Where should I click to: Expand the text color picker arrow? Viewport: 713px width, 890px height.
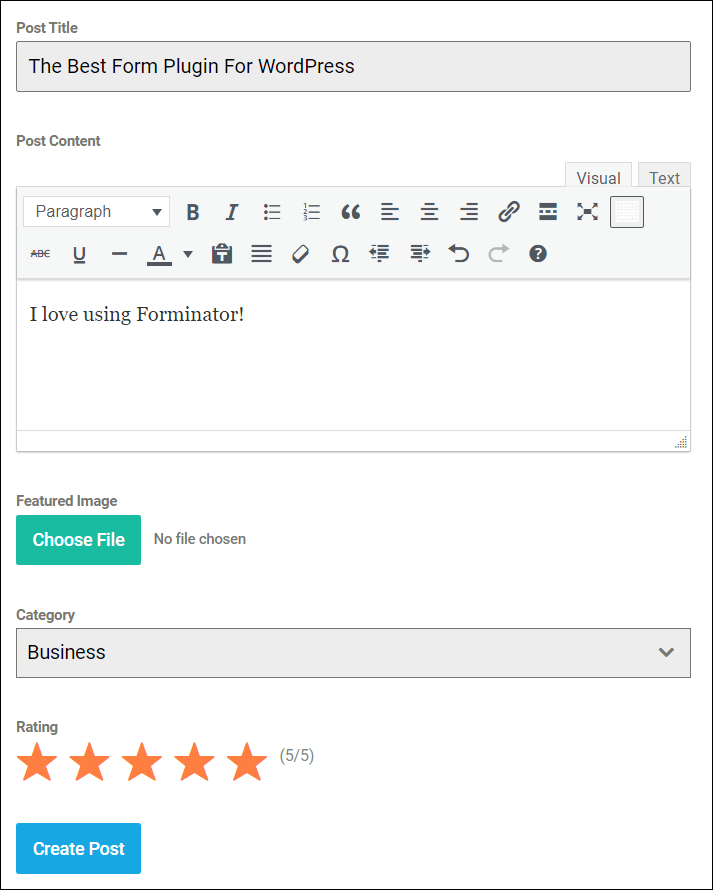[x=187, y=253]
